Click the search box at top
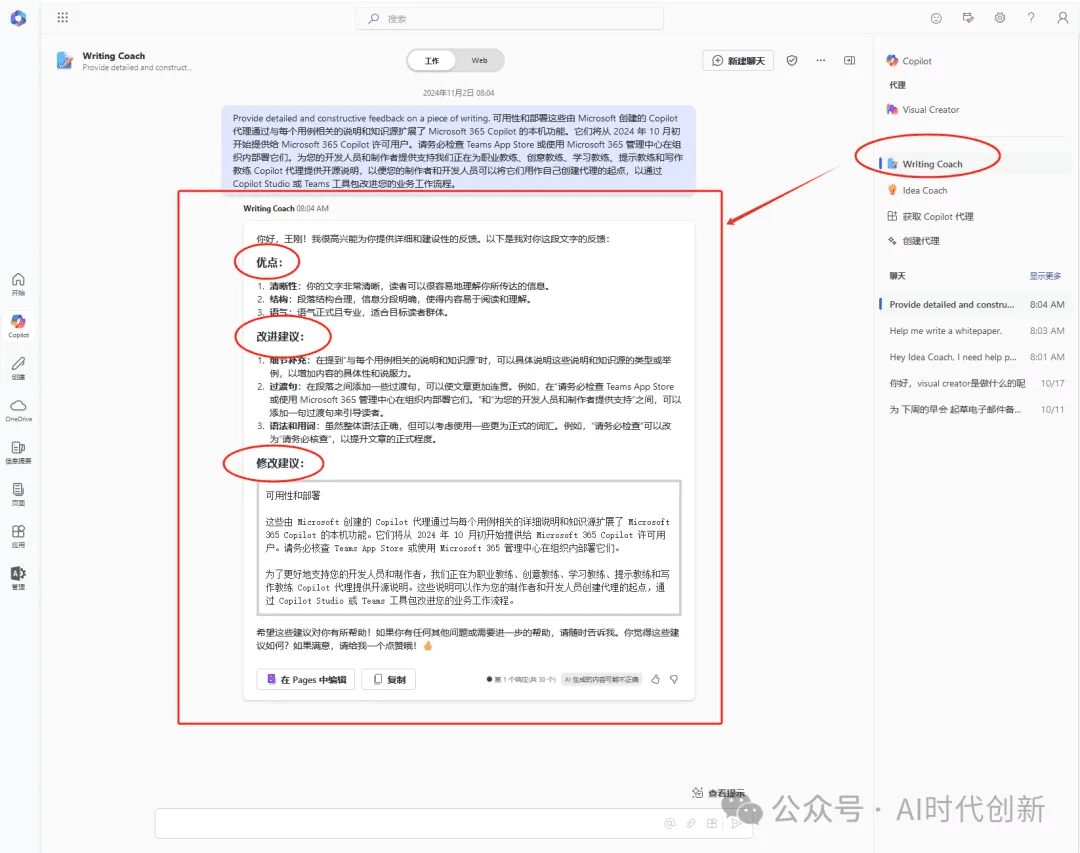This screenshot has height=853, width=1080. click(510, 19)
